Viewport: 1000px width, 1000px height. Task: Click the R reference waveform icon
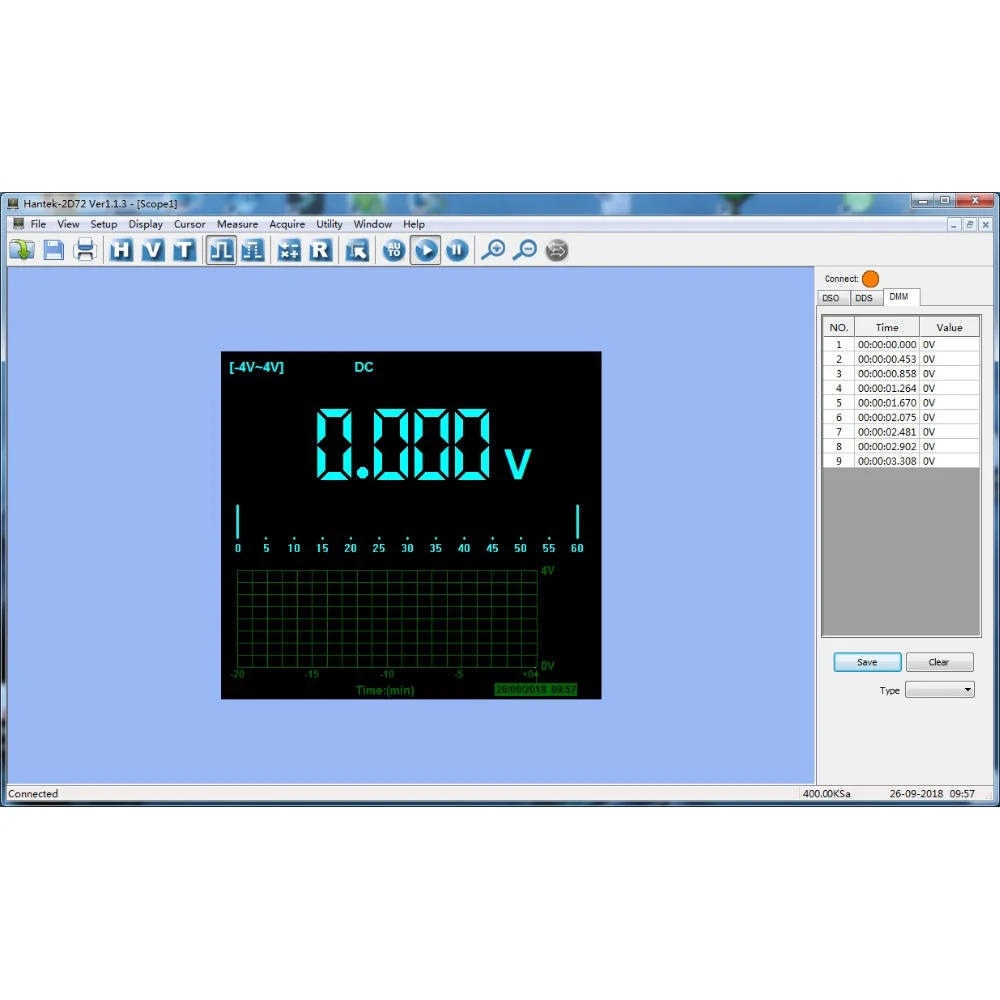click(320, 249)
